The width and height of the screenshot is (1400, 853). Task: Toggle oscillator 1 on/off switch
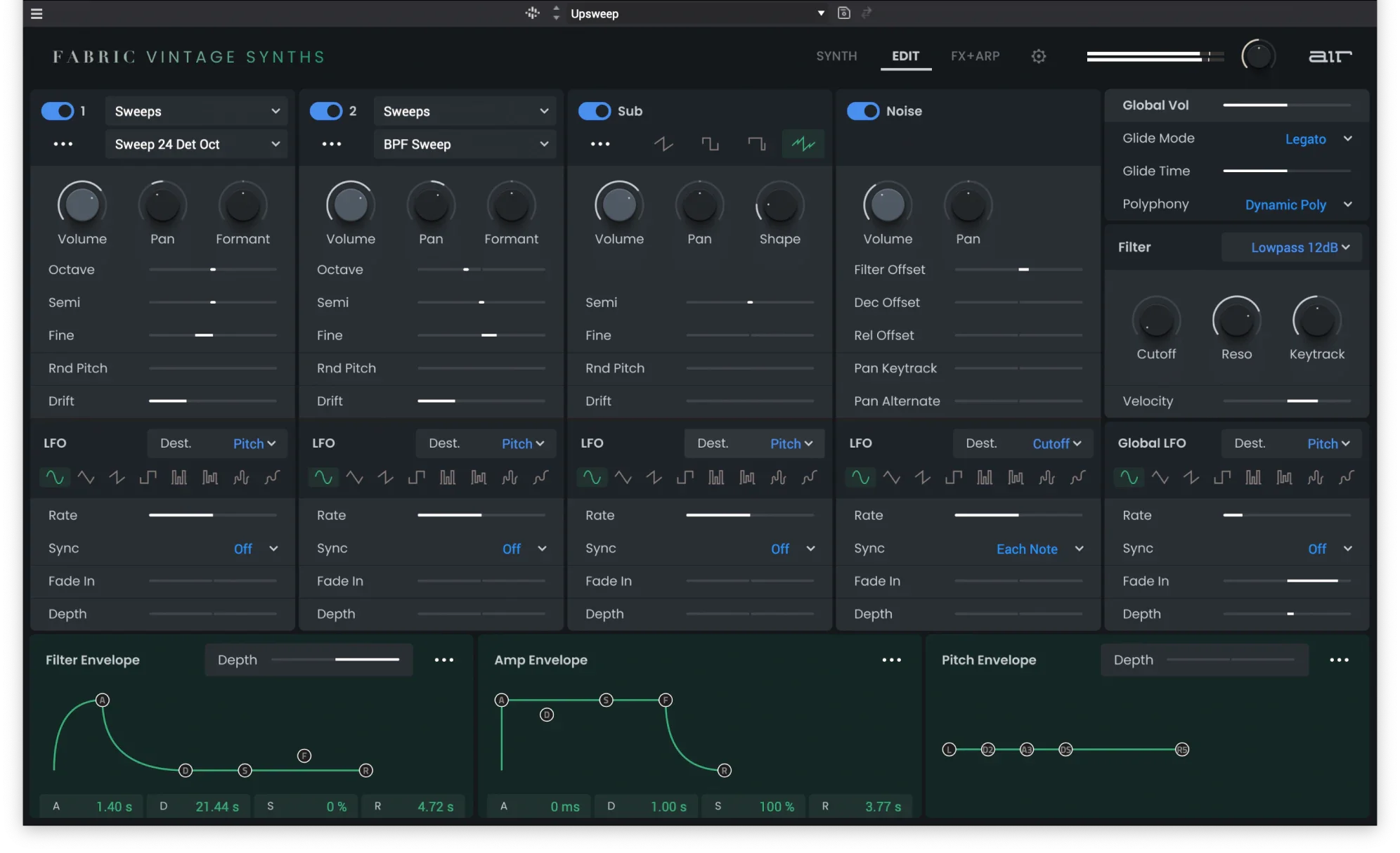point(58,111)
